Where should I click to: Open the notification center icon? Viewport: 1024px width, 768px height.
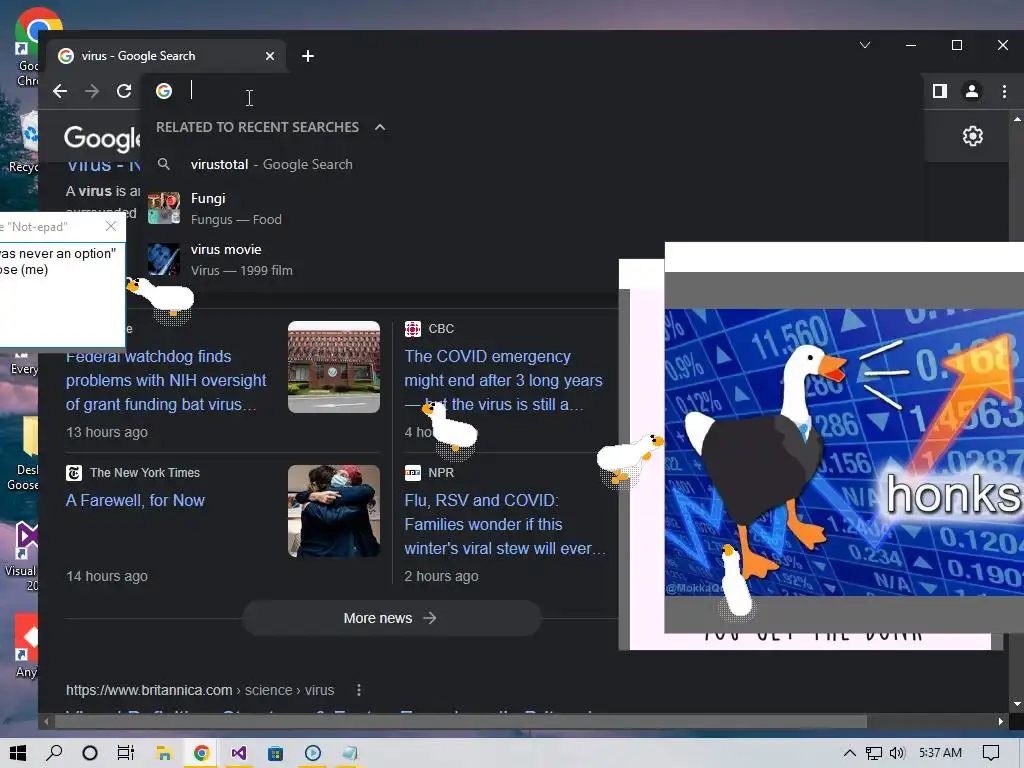[991, 753]
